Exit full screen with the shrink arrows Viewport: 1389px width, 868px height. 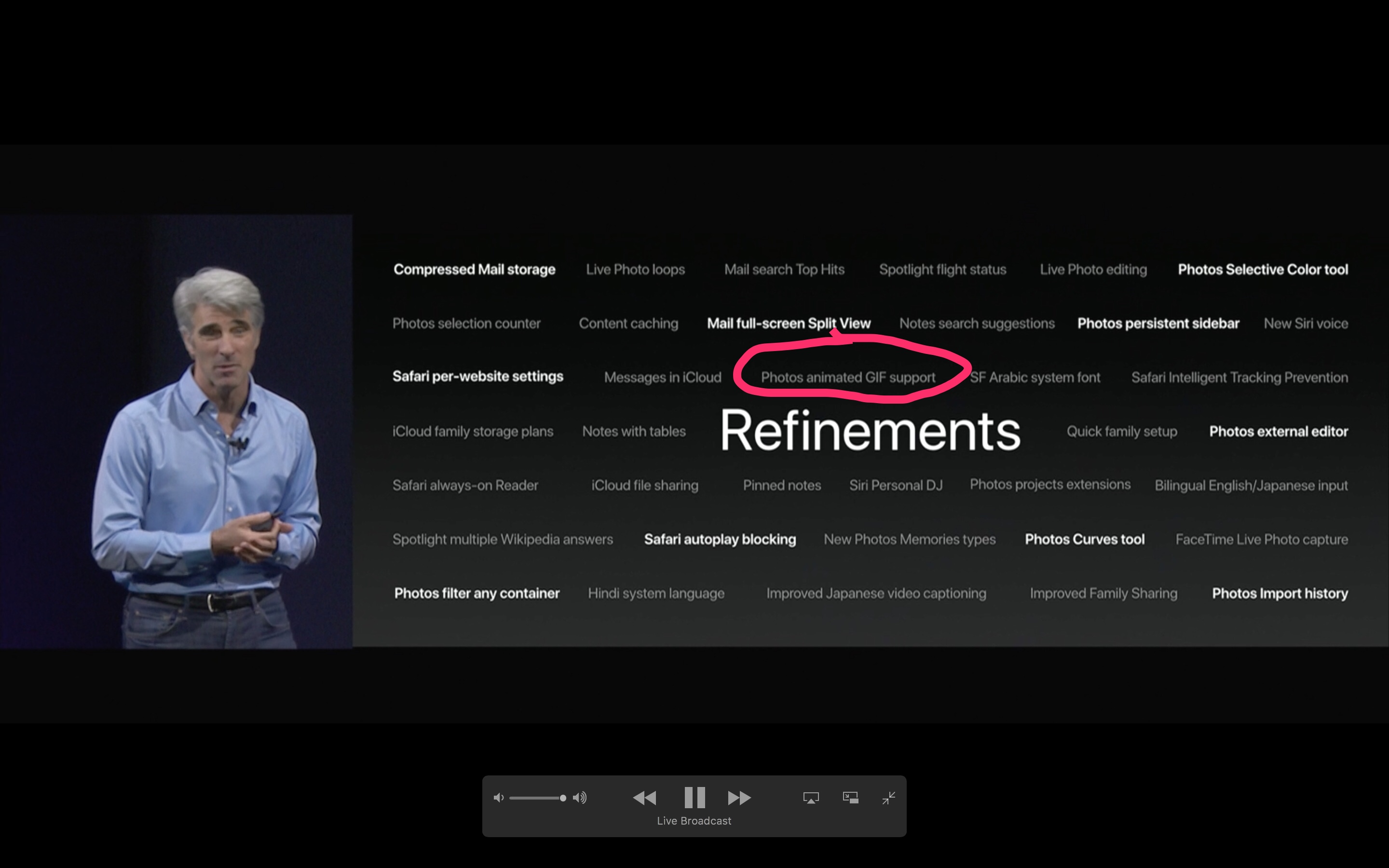(x=888, y=798)
